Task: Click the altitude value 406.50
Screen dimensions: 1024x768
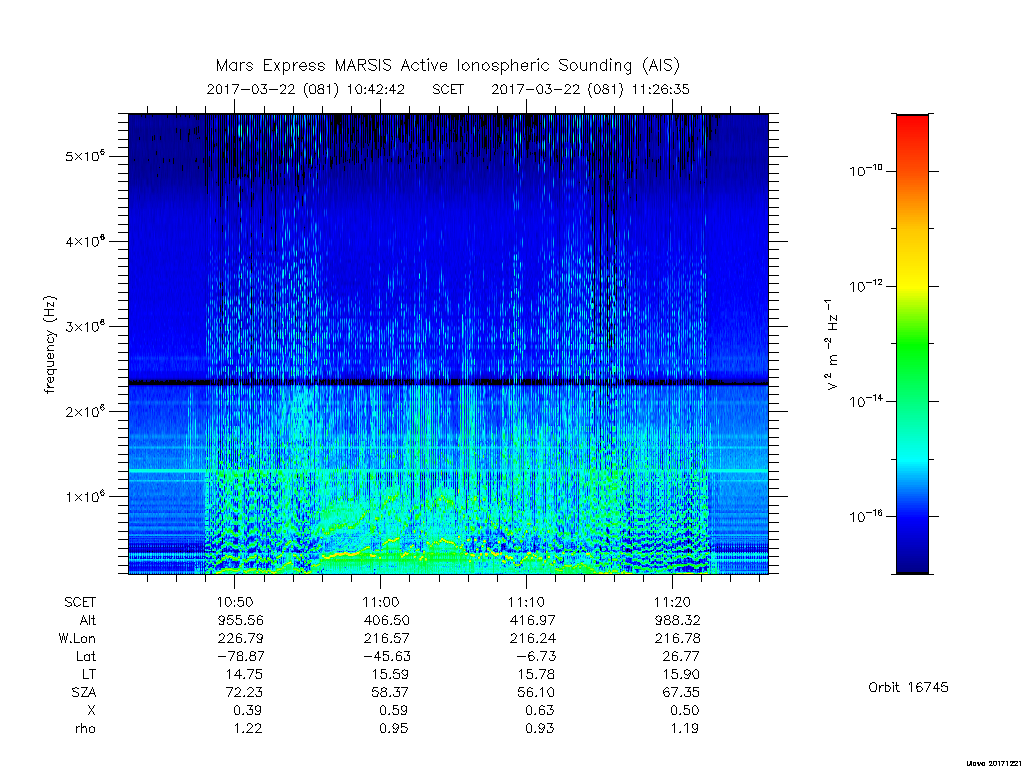Action: (x=387, y=620)
